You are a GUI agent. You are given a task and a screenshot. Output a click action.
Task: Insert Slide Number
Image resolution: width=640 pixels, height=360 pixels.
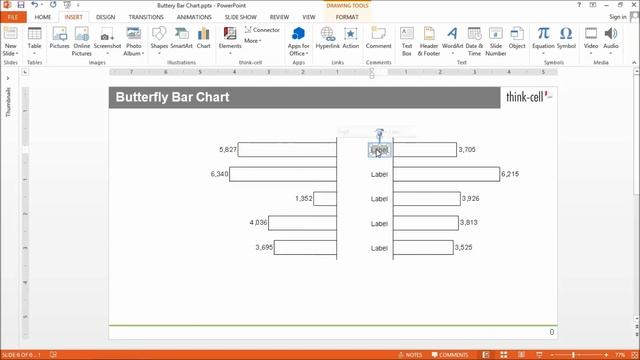pyautogui.click(x=496, y=34)
